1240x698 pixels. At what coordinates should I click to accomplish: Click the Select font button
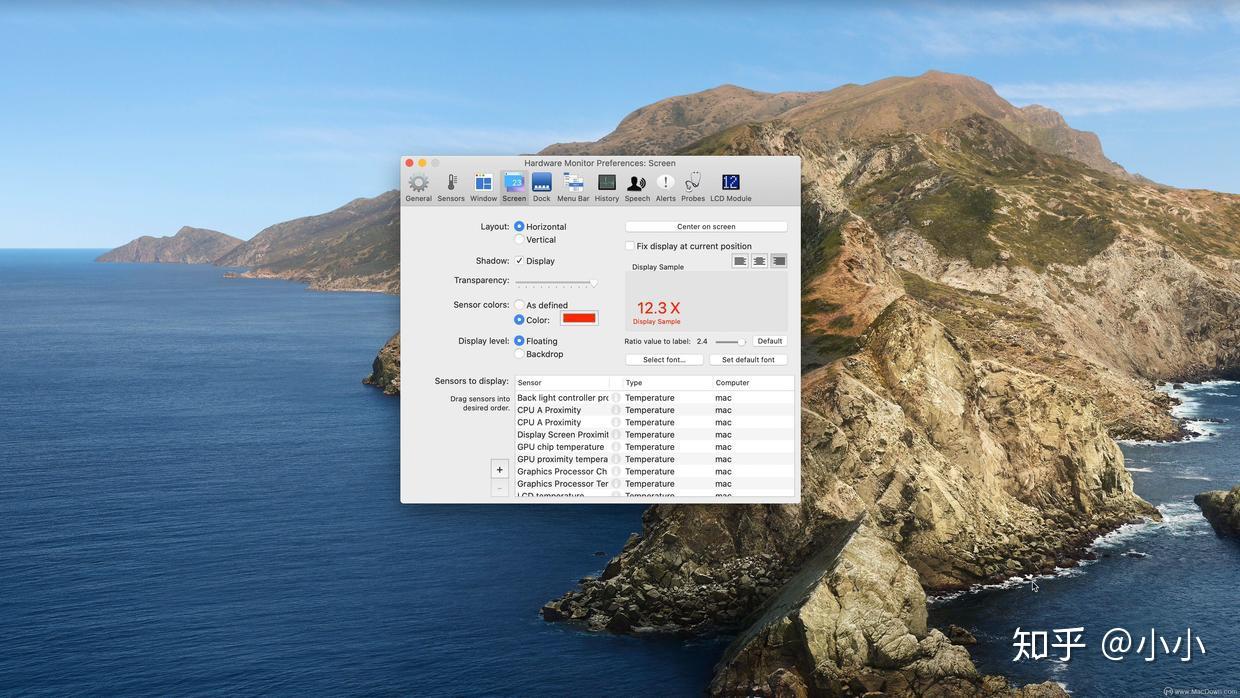point(664,359)
